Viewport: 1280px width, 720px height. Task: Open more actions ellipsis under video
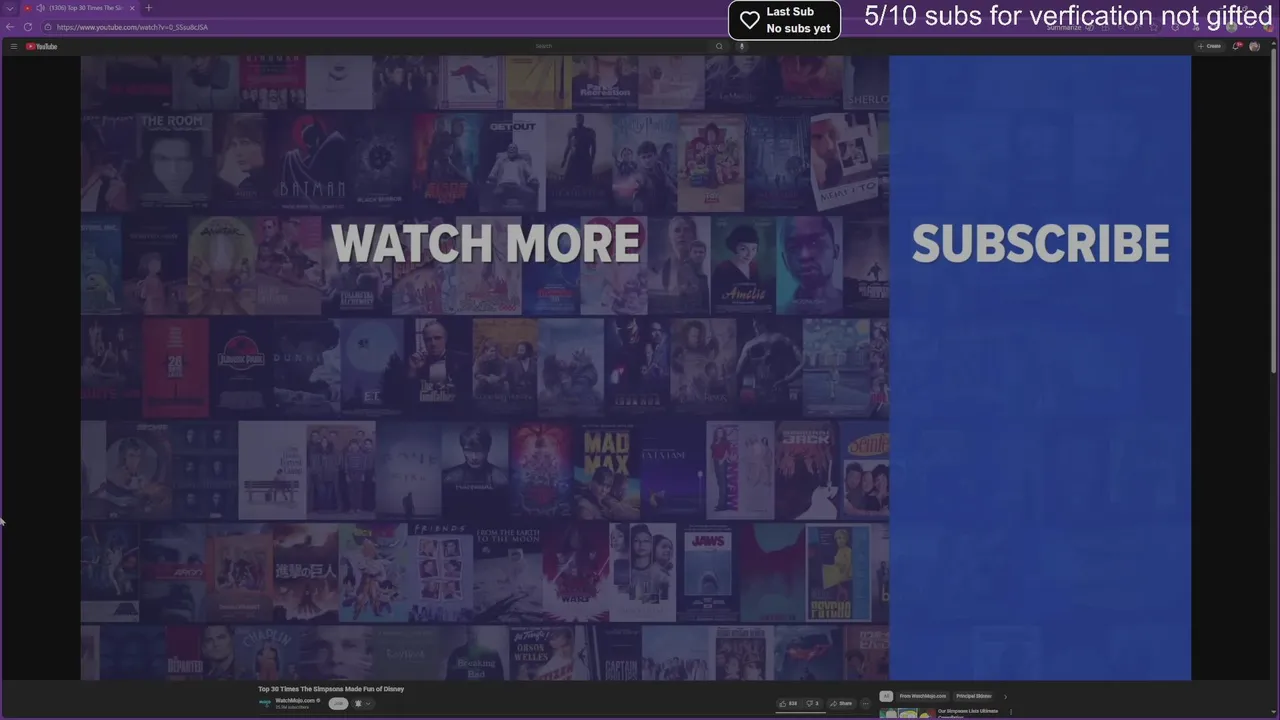(x=865, y=703)
